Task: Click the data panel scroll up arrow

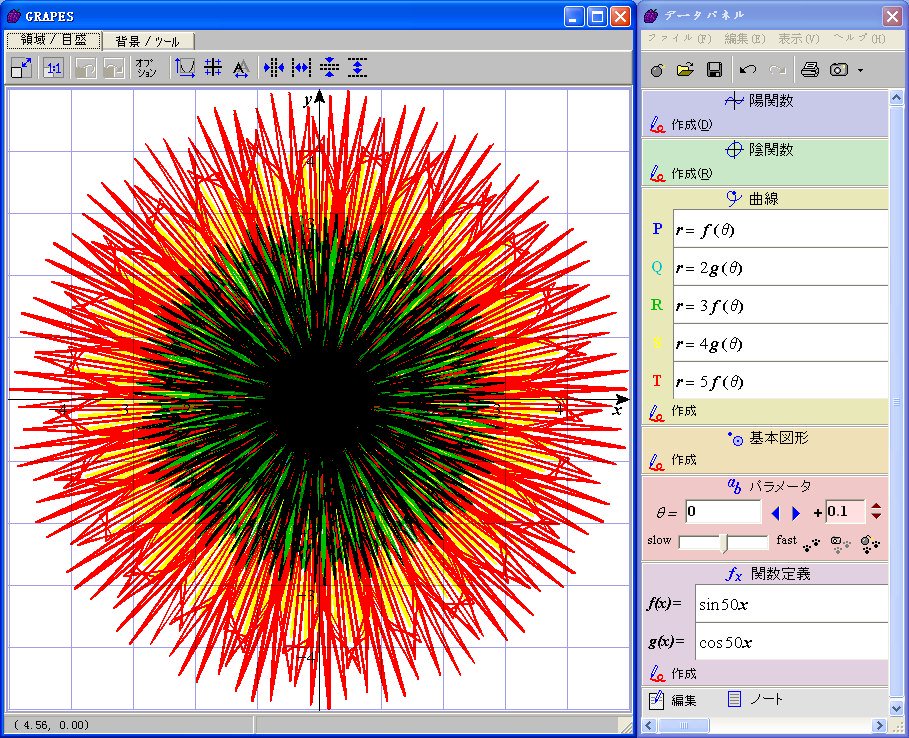Action: point(896,97)
